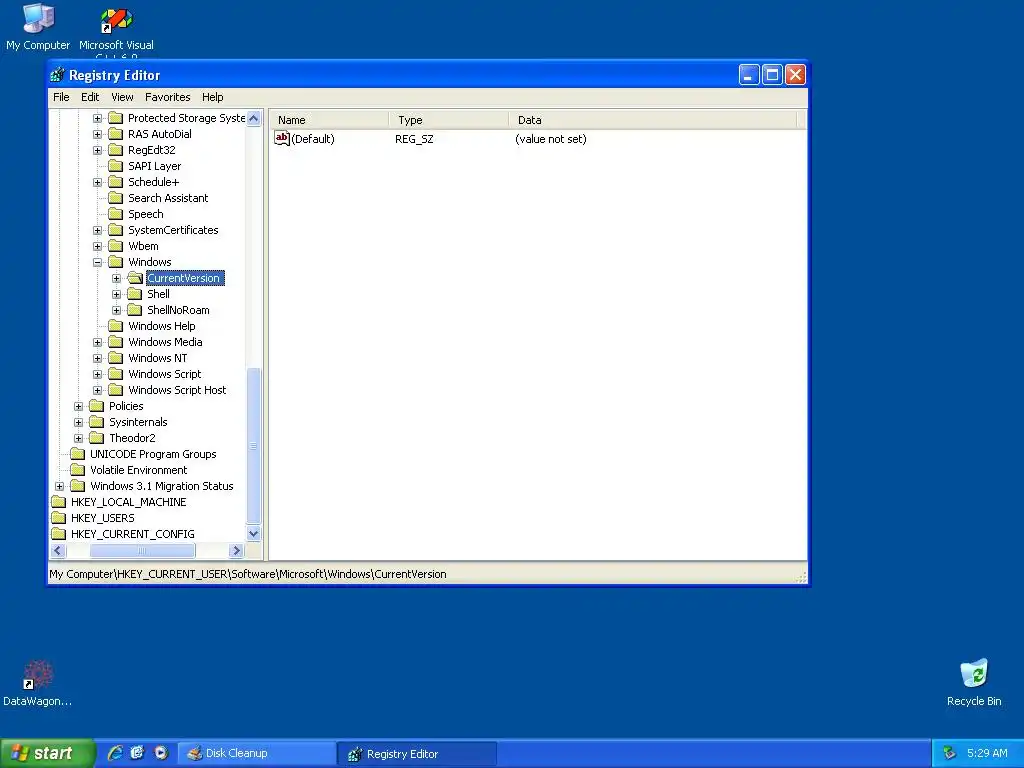Click the Volatile Environment folder icon
This screenshot has height=768, width=1024.
(78, 470)
